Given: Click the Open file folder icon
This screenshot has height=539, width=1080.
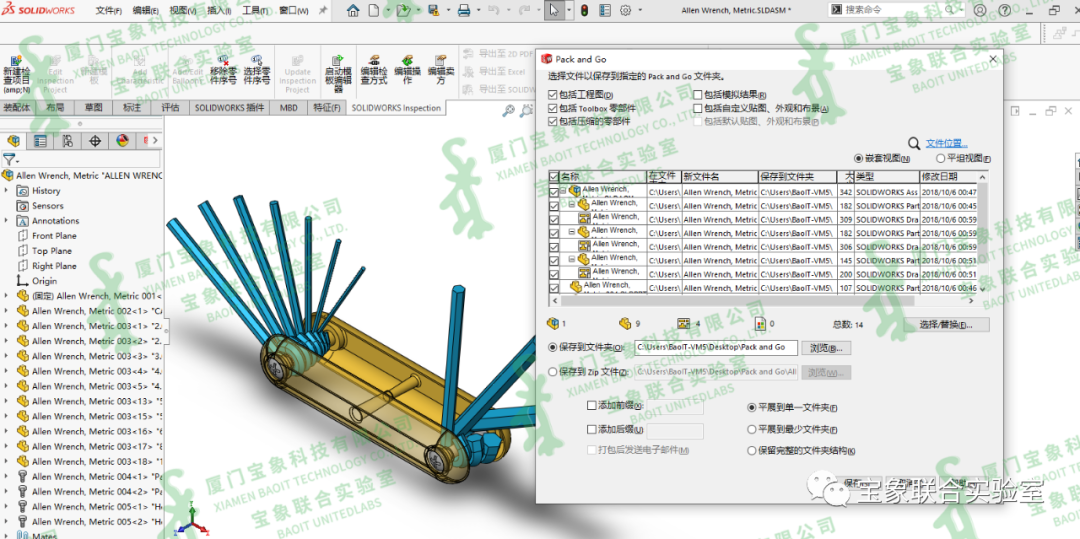Looking at the screenshot, I should click(x=403, y=10).
